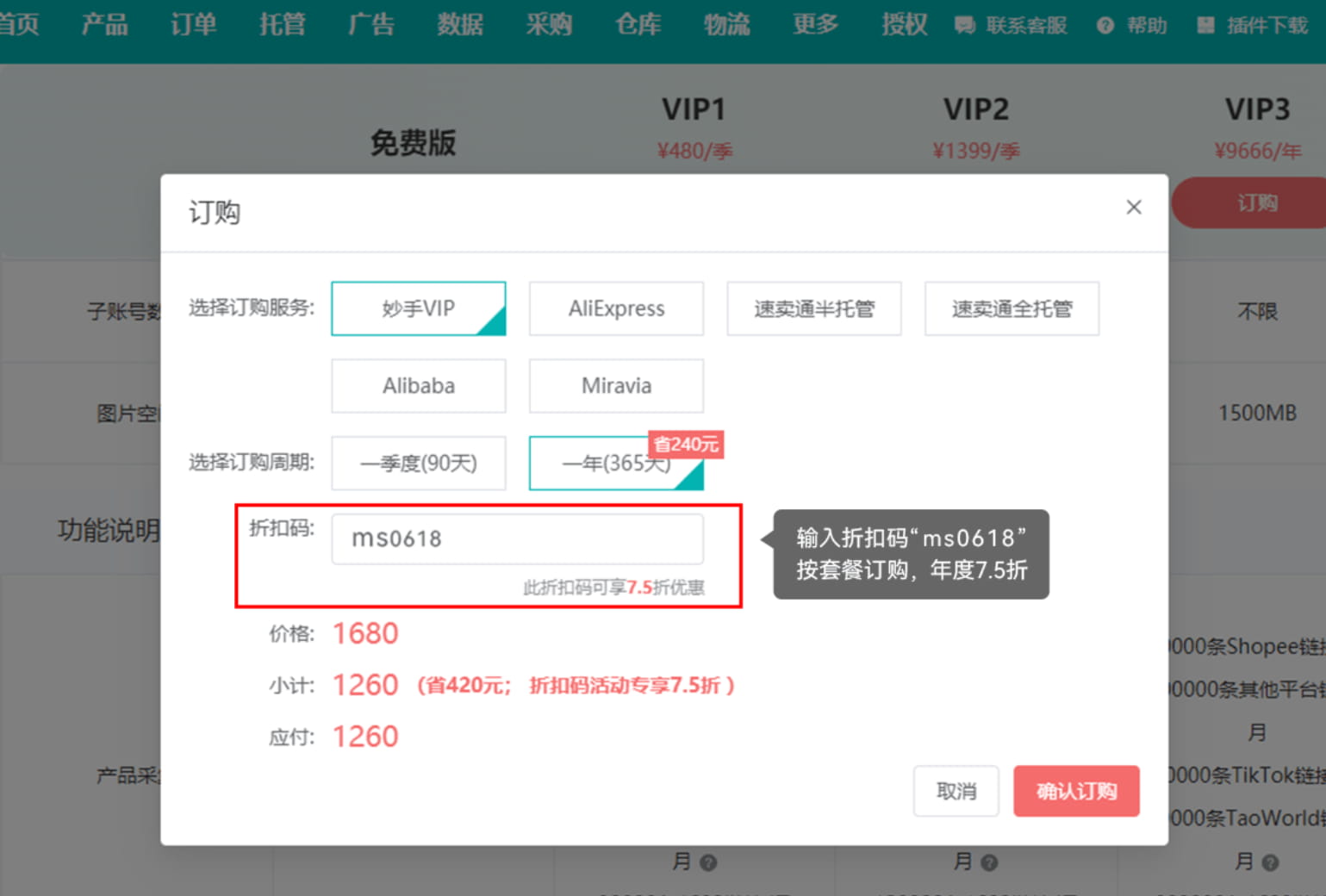Click the 免费版 plan heading

pyautogui.click(x=413, y=143)
